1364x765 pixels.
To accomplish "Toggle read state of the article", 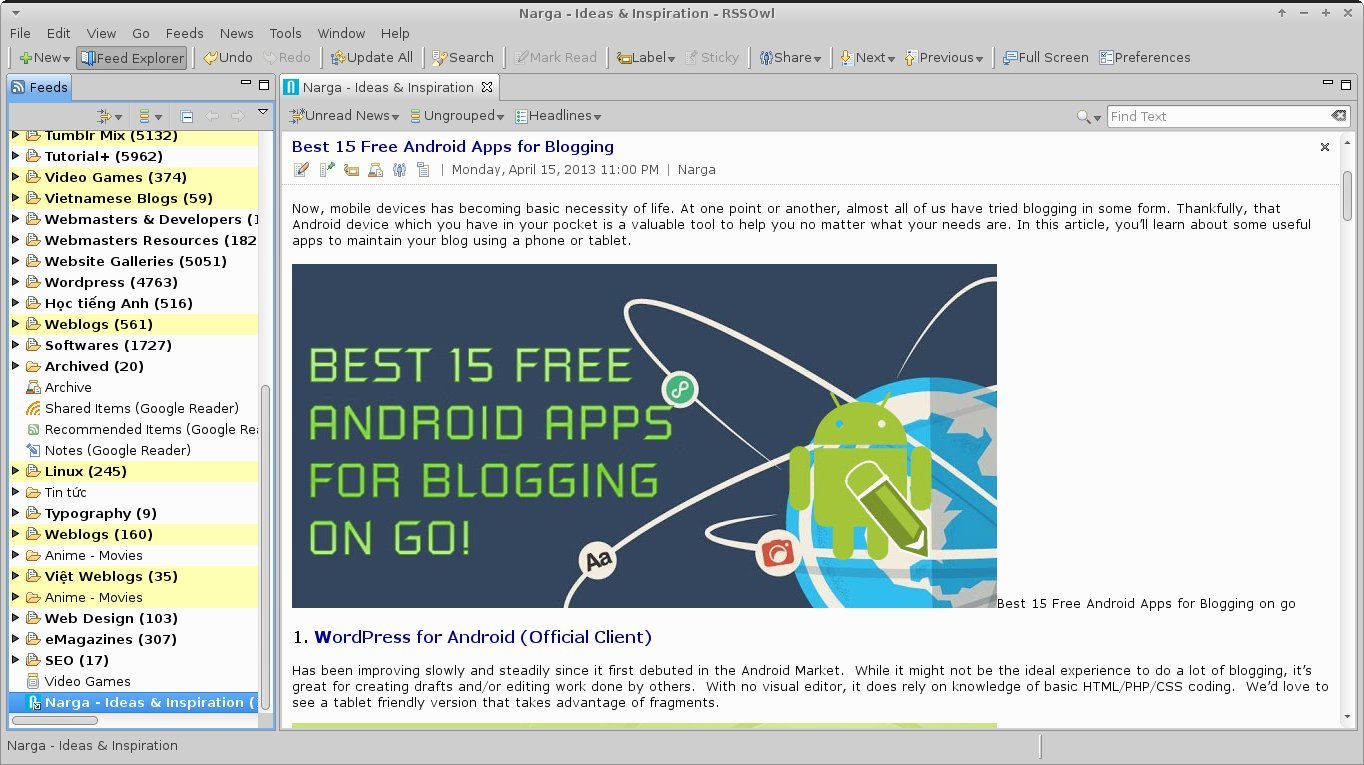I will [301, 170].
